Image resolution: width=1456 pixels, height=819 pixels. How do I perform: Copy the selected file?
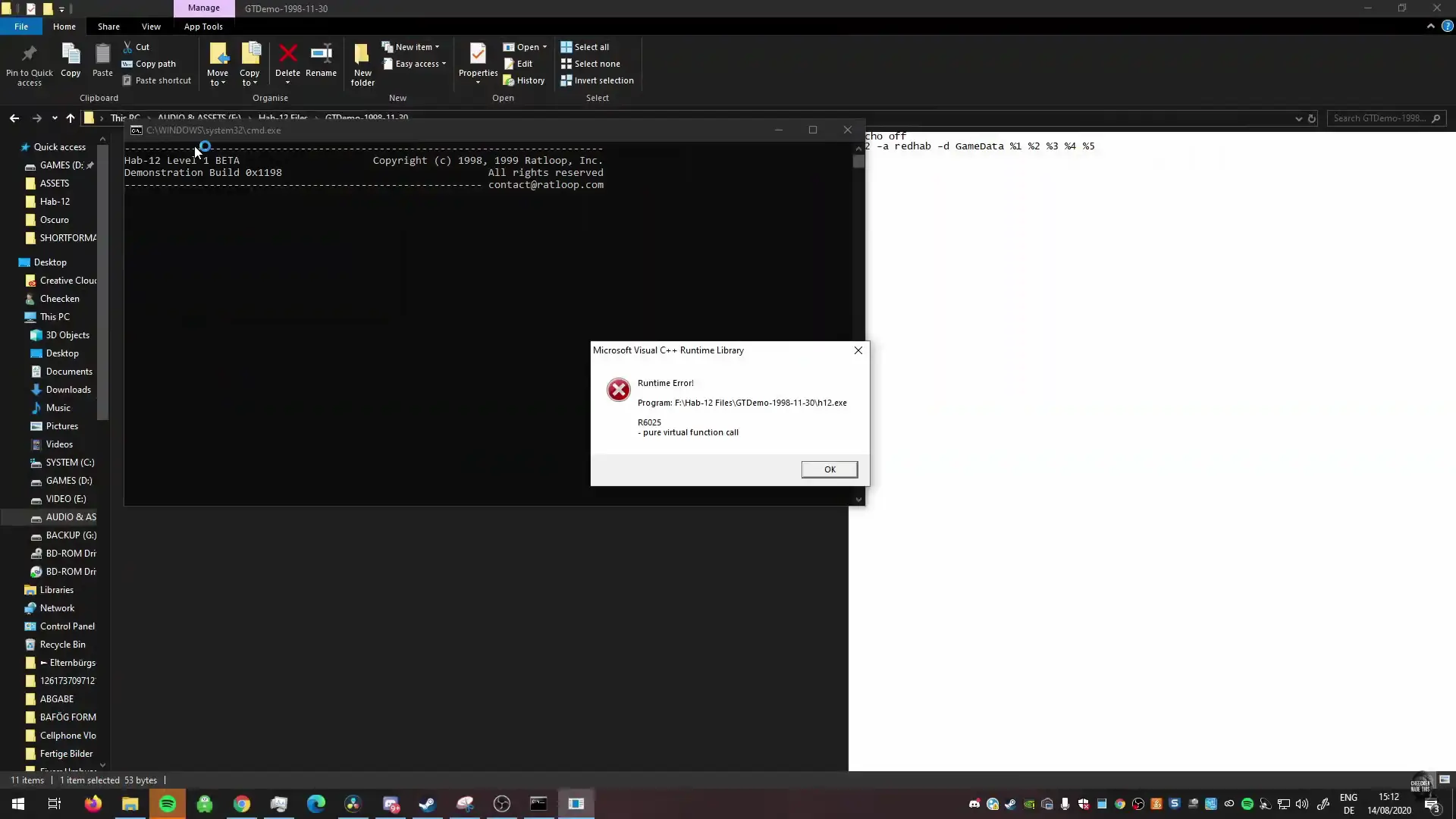tap(70, 61)
